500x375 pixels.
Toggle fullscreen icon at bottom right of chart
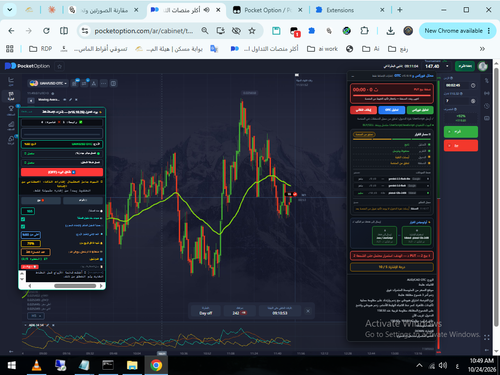point(487,338)
